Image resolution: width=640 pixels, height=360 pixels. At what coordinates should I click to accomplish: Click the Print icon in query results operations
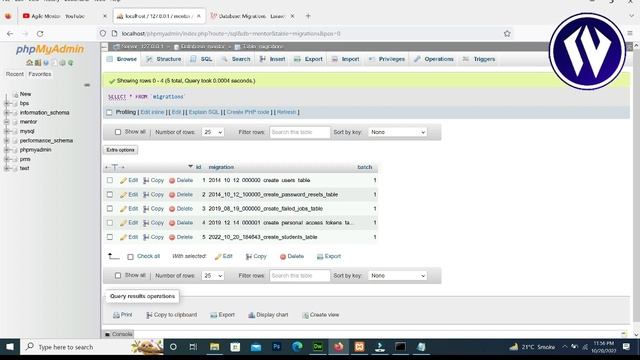[116, 315]
